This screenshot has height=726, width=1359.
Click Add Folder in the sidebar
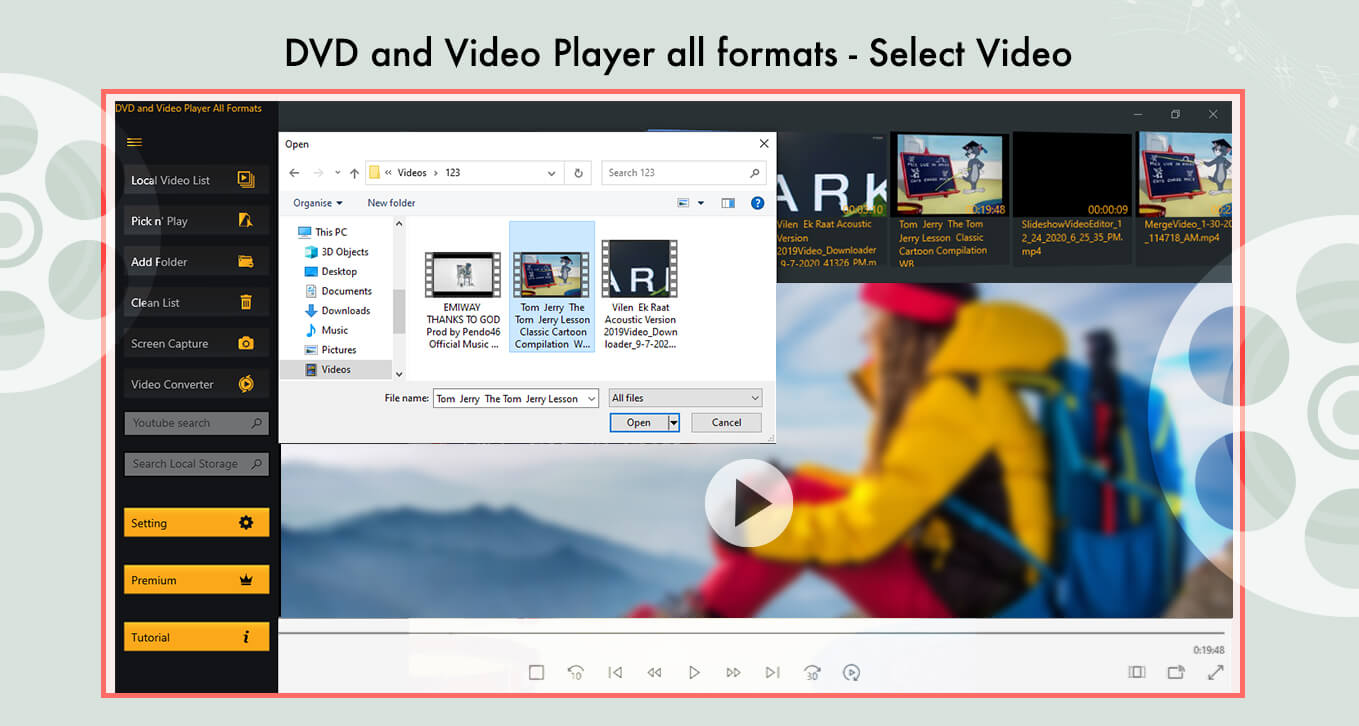196,262
